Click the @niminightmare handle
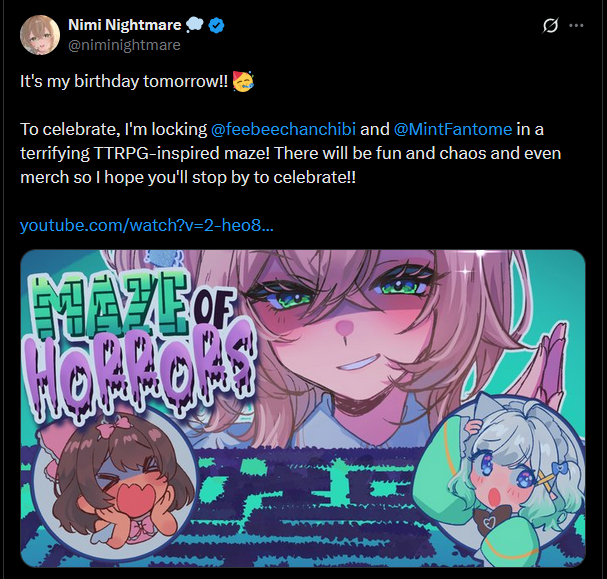Image resolution: width=607 pixels, height=579 pixels. [x=124, y=45]
